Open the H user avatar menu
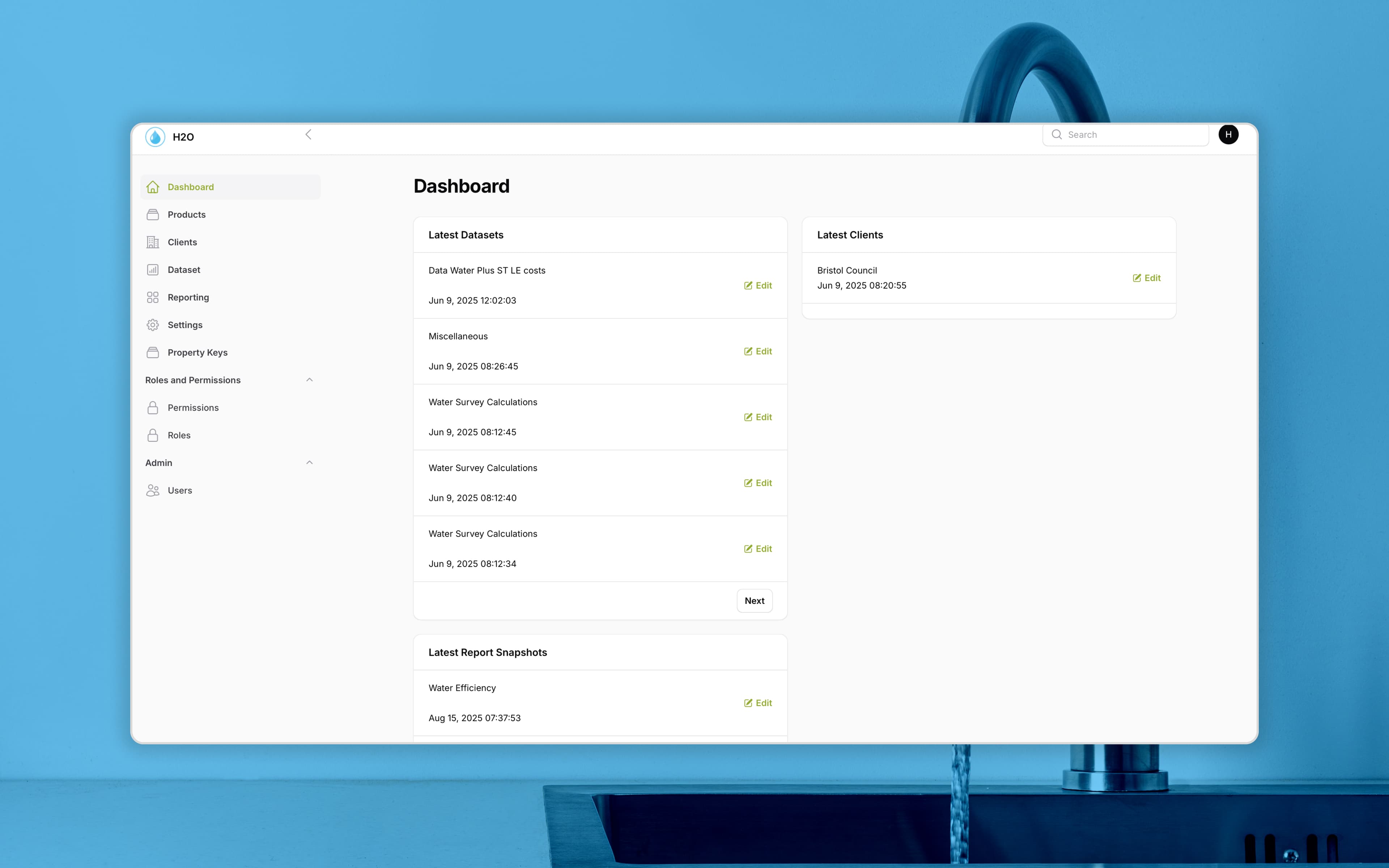The image size is (1389, 868). tap(1228, 134)
